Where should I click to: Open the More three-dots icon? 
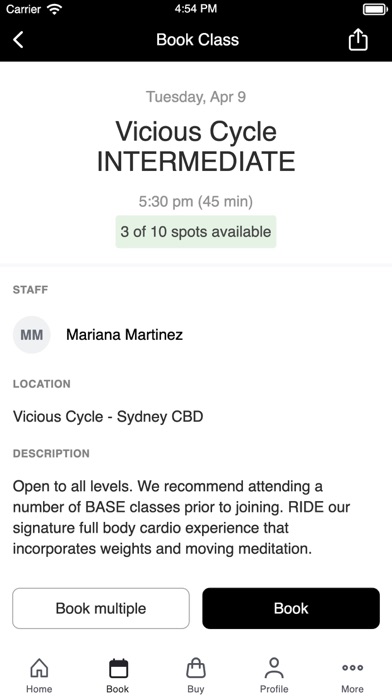click(352, 668)
